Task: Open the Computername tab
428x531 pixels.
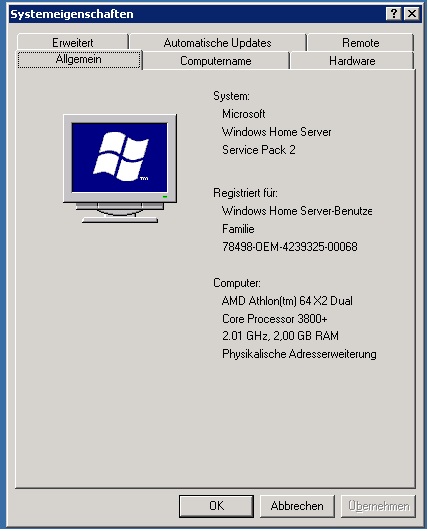Action: click(216, 61)
